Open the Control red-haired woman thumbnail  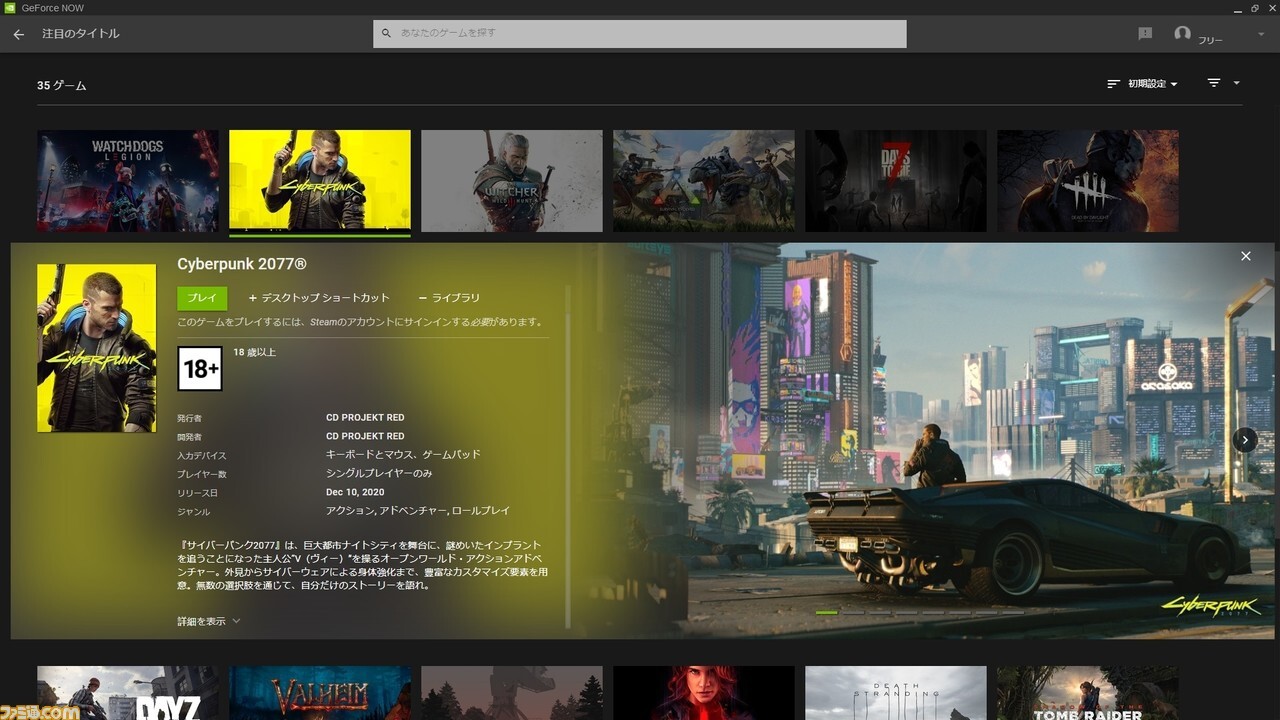click(x=704, y=693)
